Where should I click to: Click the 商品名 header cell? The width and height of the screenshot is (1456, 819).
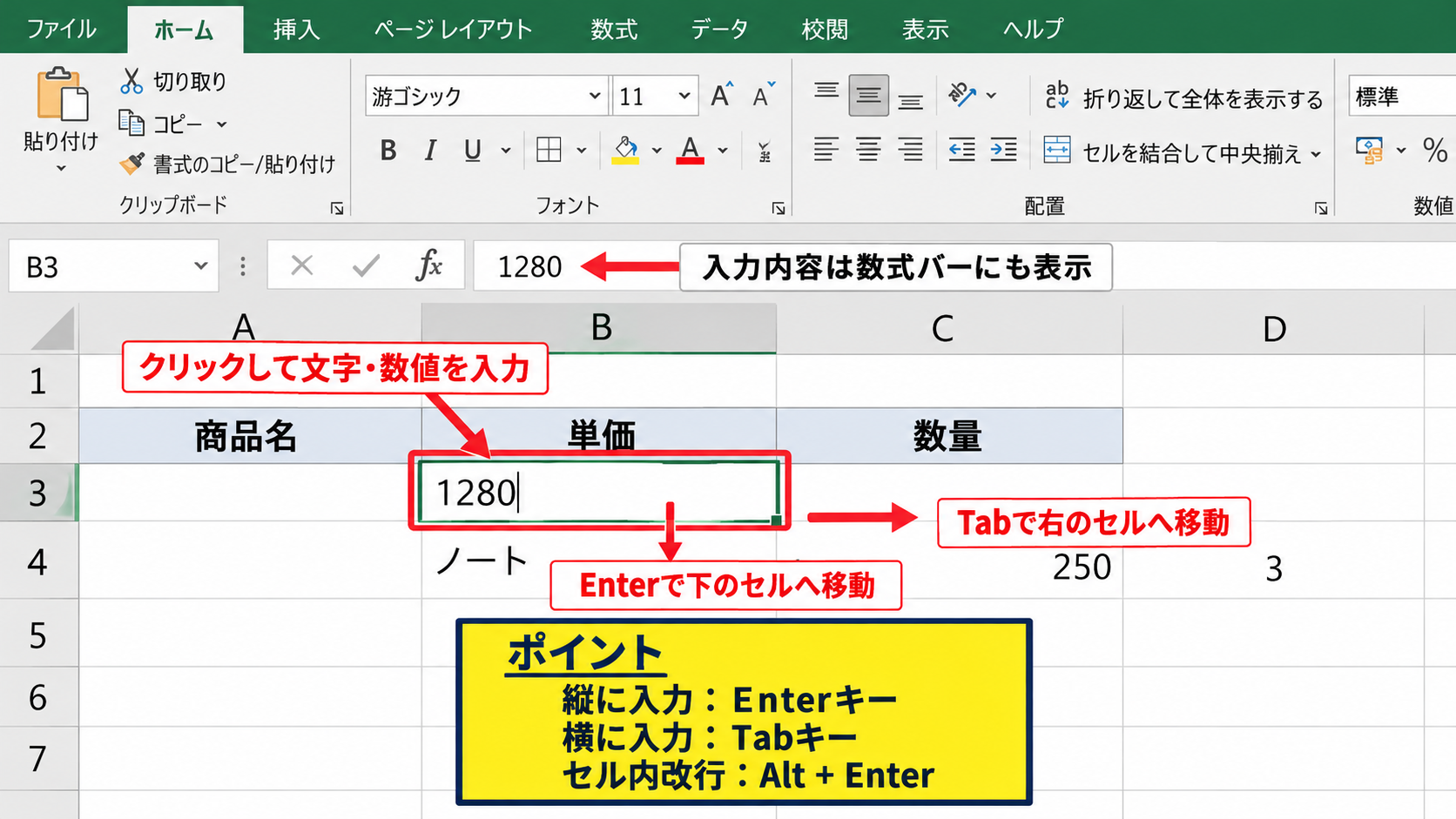pos(250,435)
